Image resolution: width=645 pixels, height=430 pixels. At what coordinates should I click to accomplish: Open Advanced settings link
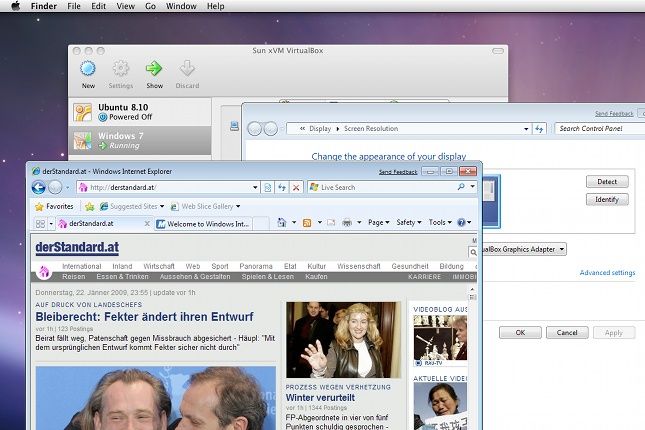(607, 272)
